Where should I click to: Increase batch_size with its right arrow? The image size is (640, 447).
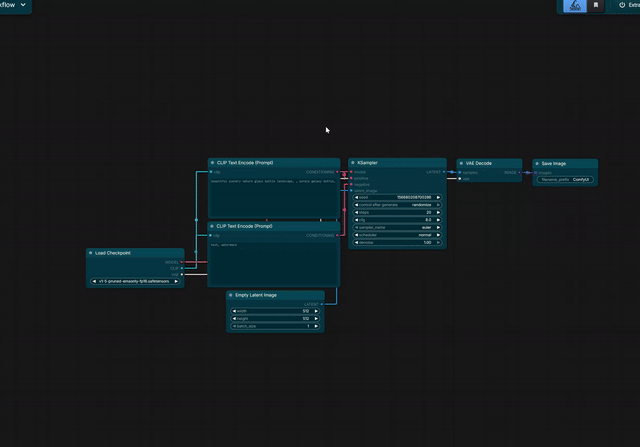pos(316,327)
